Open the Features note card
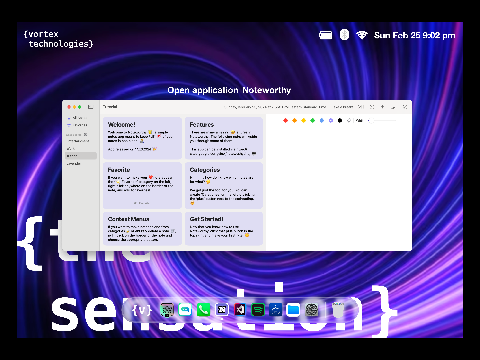 [224, 138]
